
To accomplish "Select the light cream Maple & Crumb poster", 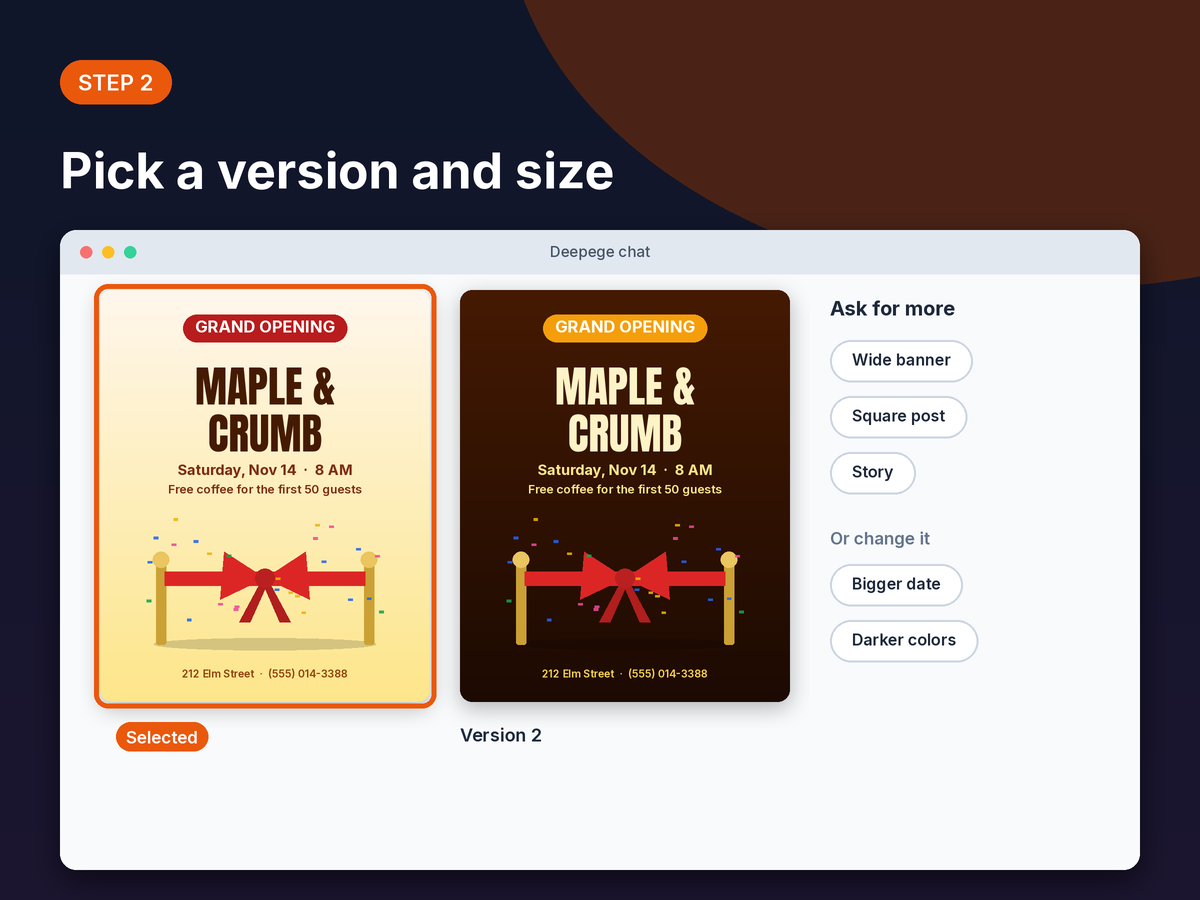I will (x=265, y=496).
